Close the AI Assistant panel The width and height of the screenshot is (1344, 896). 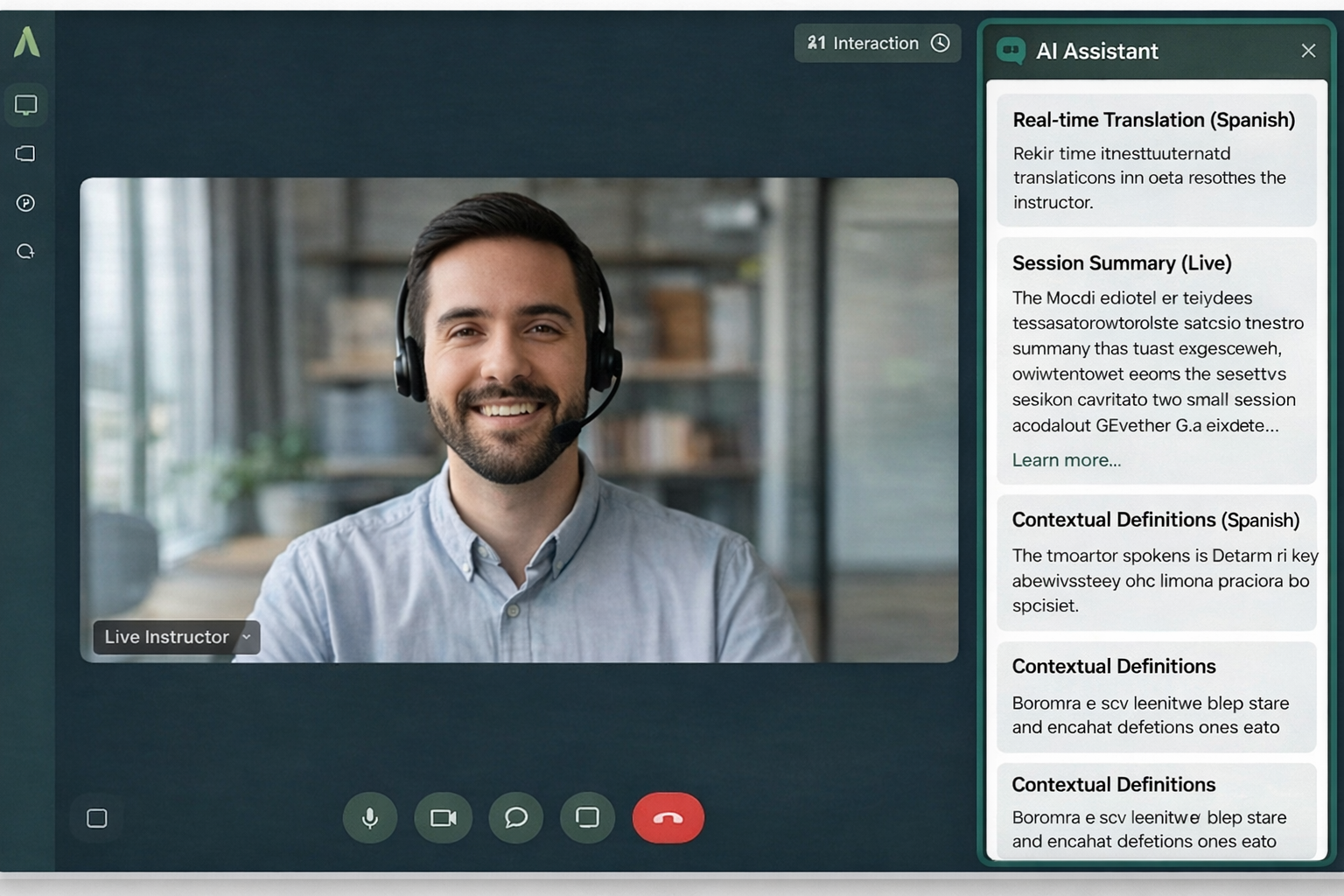pos(1308,51)
